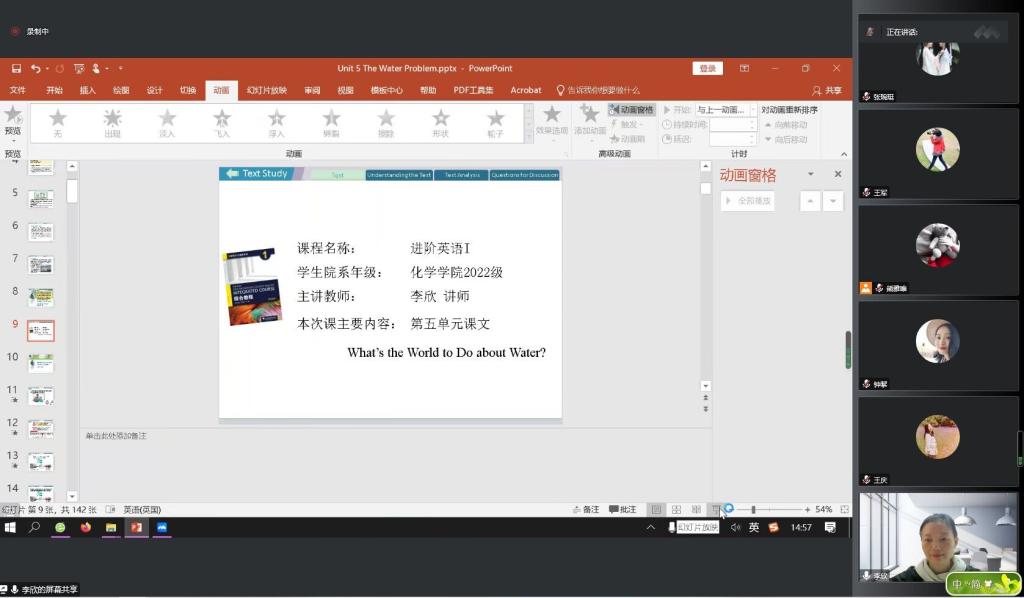Close the Animation Pane
The height and width of the screenshot is (598, 1024).
coord(838,174)
